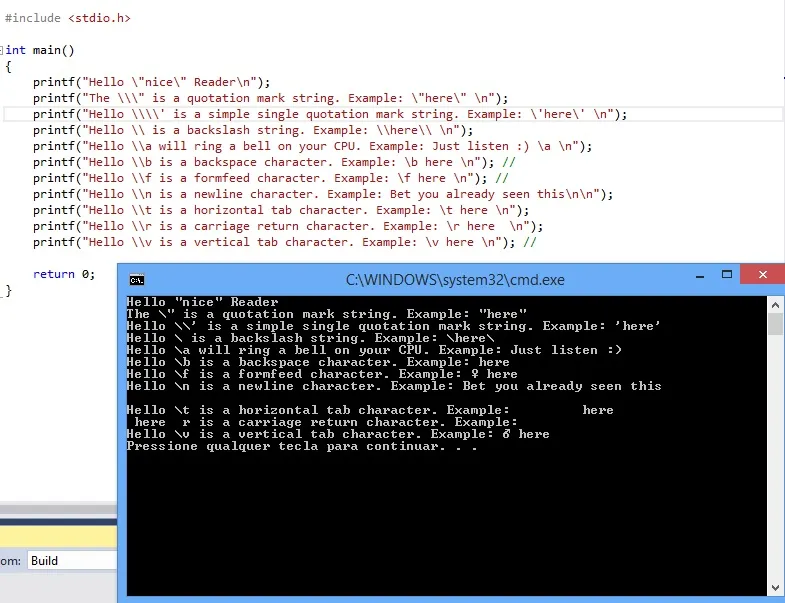Click the printf line about single quotation mark
The width and height of the screenshot is (785, 603).
[x=330, y=114]
